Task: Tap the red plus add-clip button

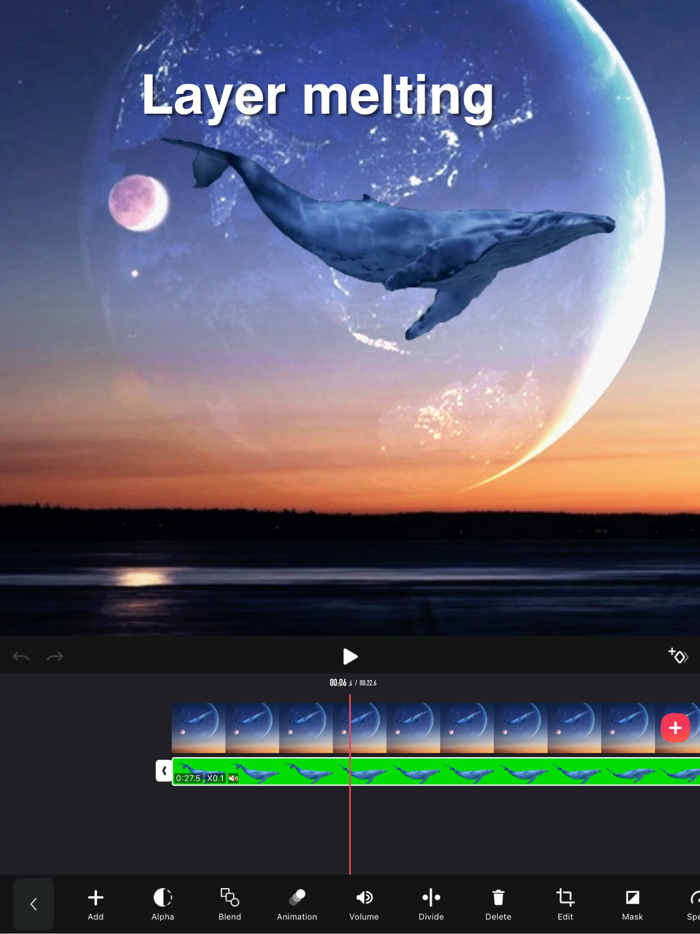Action: coord(675,727)
